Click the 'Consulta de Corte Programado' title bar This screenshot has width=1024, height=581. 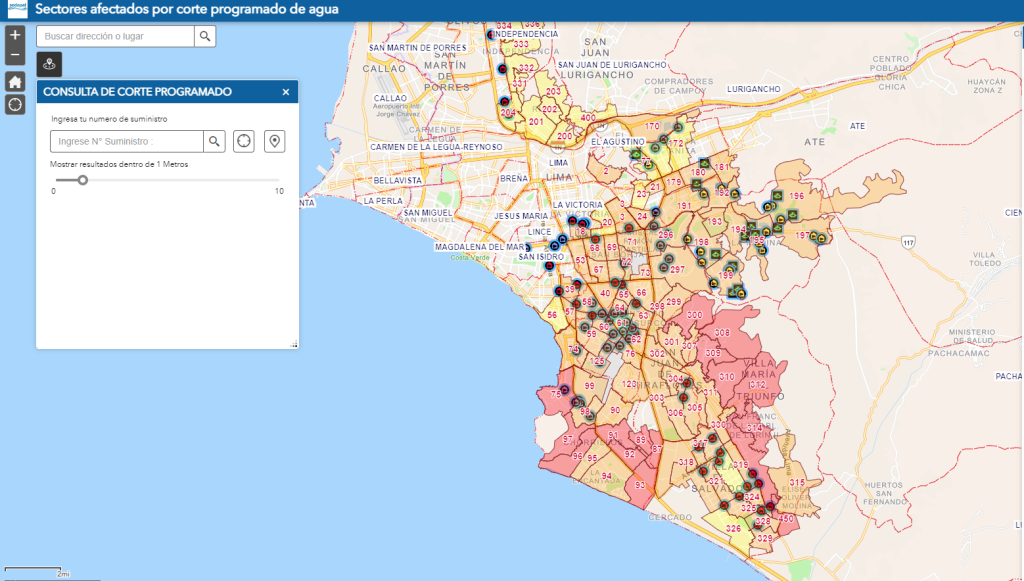coord(138,92)
